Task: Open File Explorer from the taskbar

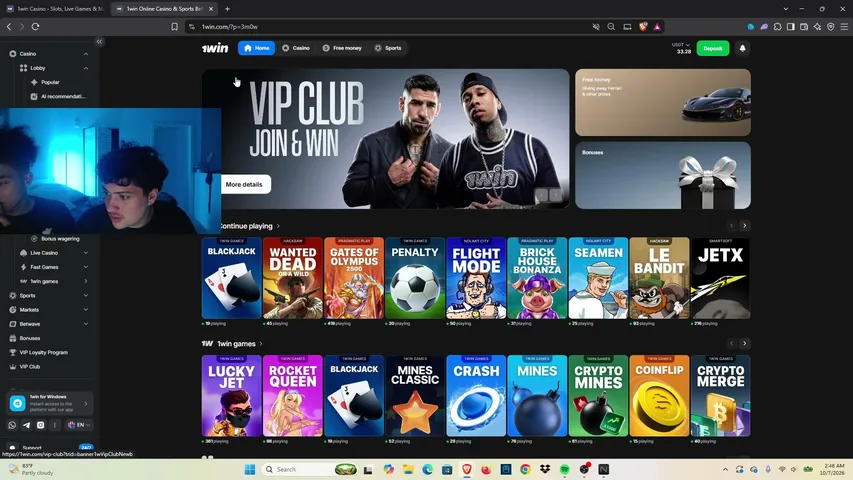Action: (x=408, y=469)
